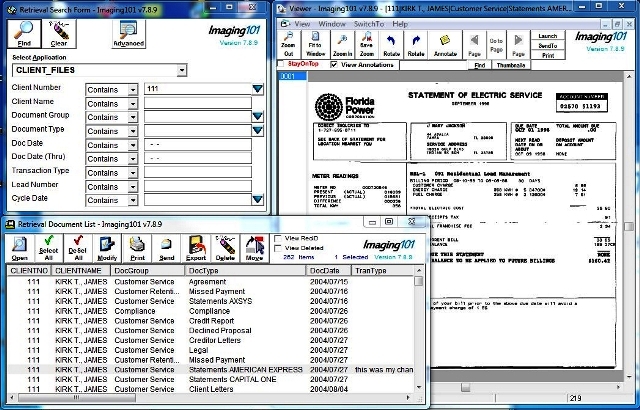Sort by the DocType column header
640x410 pixels.
point(245,270)
